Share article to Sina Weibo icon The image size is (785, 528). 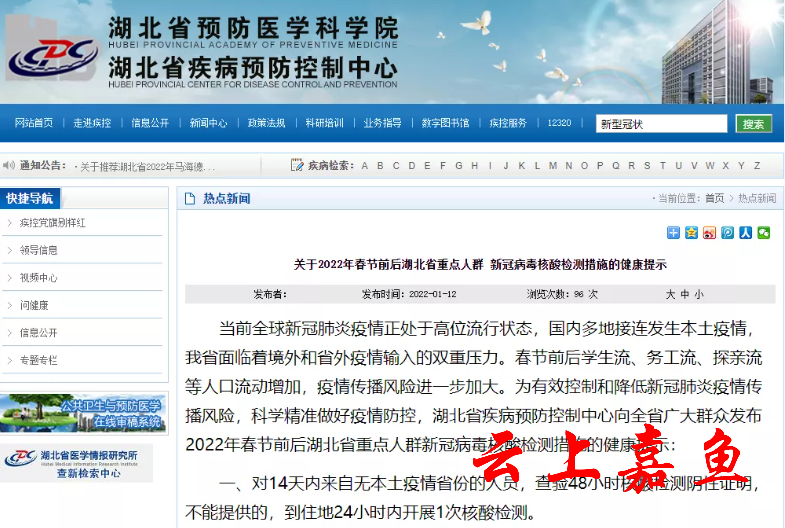(x=709, y=232)
